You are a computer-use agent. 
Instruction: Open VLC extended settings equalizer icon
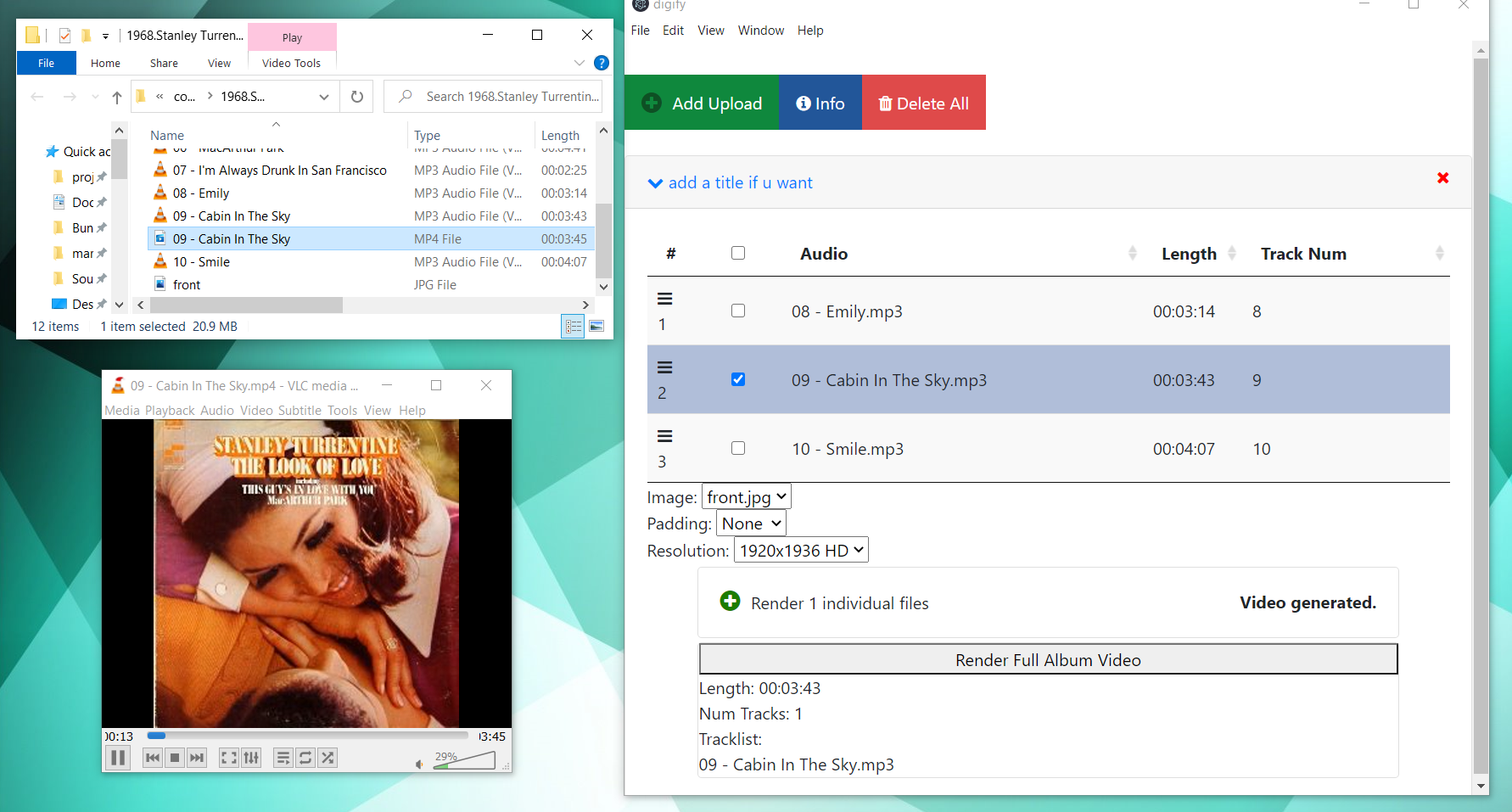tap(251, 758)
